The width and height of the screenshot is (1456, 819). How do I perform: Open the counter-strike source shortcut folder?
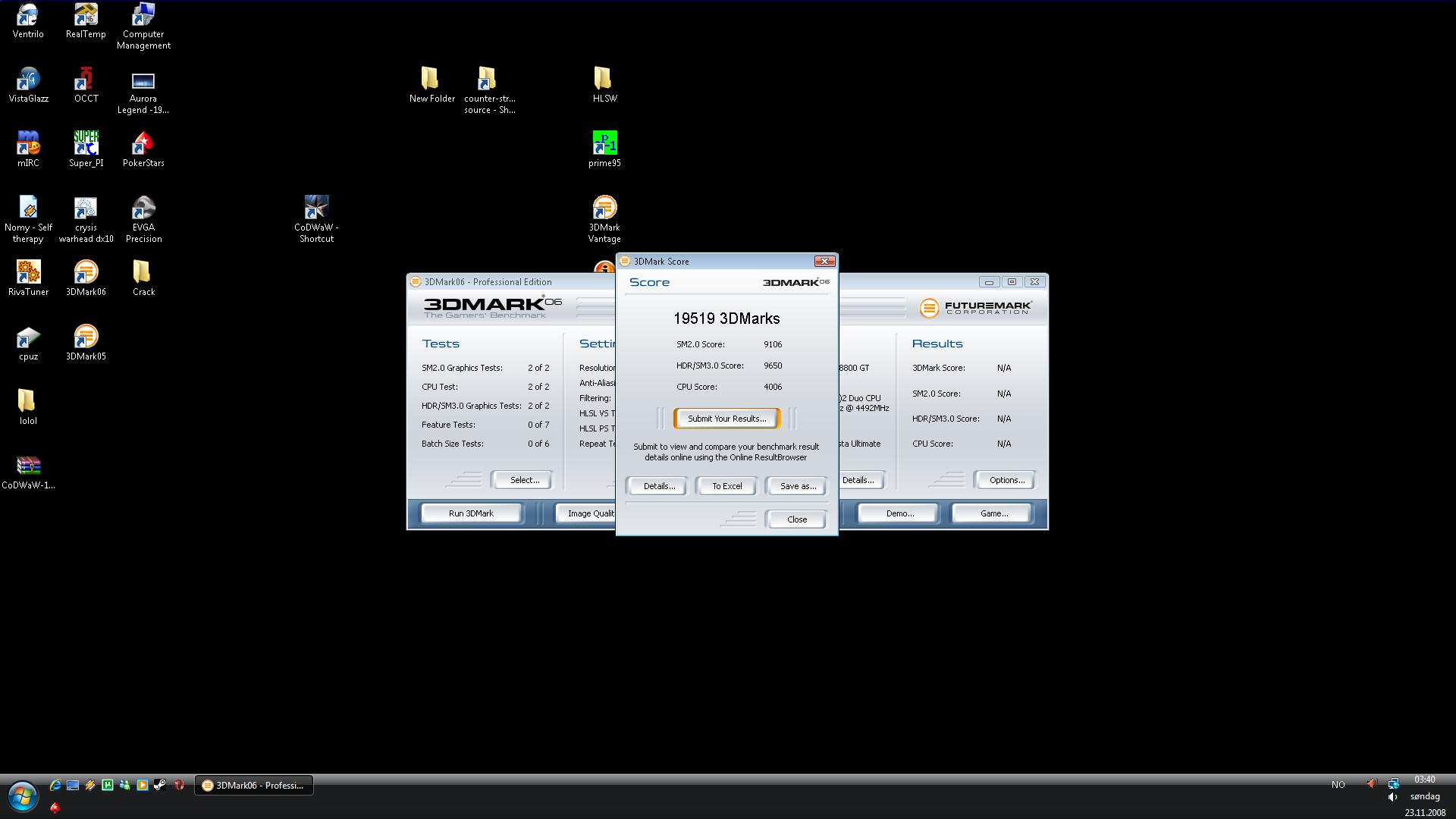[x=489, y=90]
